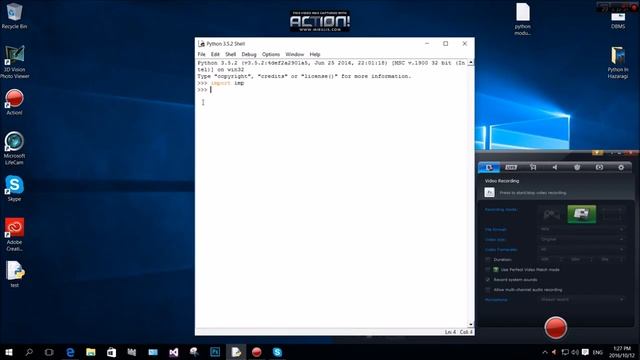The width and height of the screenshot is (640, 360).
Task: Open the Edit menu in Python Shell
Action: pos(215,54)
